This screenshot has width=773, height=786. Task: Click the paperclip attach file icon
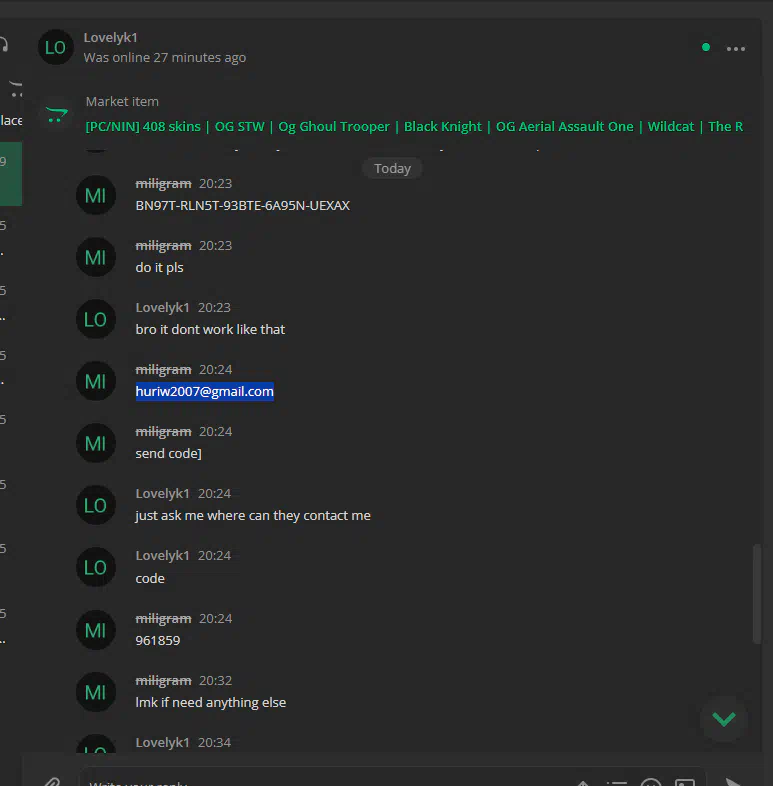pyautogui.click(x=52, y=781)
